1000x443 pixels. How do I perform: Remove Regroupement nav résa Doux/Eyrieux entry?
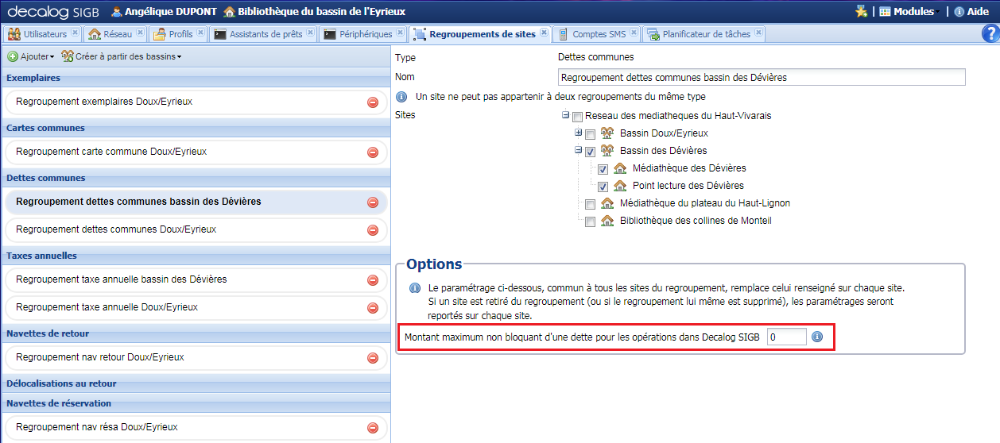tap(373, 427)
